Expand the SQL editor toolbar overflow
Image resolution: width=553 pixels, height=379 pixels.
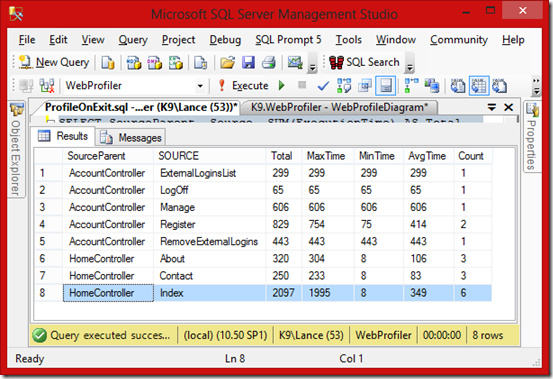coord(536,86)
